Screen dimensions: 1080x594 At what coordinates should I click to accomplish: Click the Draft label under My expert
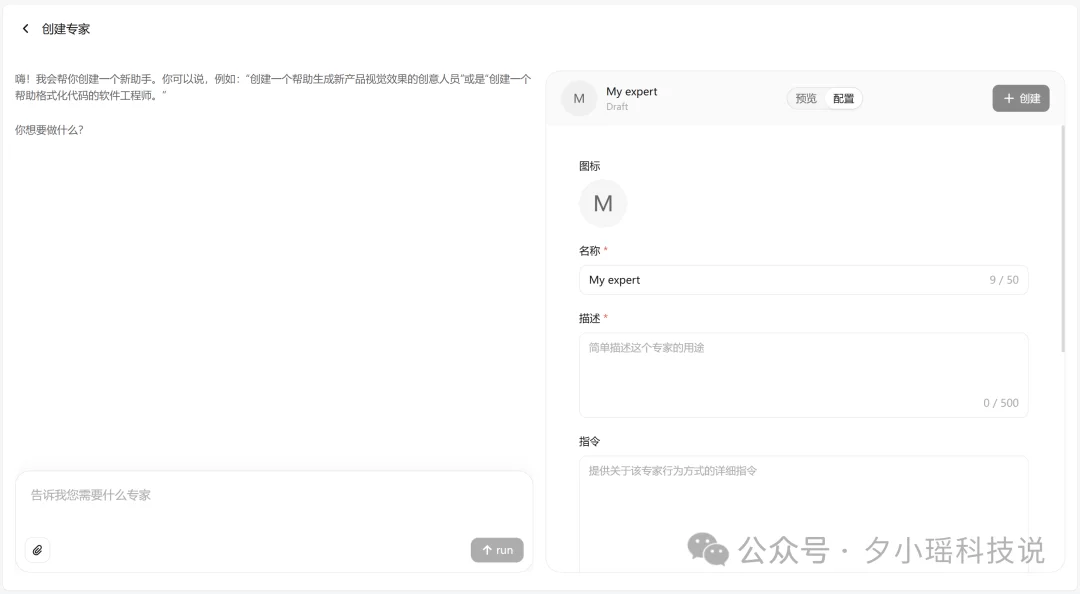pyautogui.click(x=617, y=107)
